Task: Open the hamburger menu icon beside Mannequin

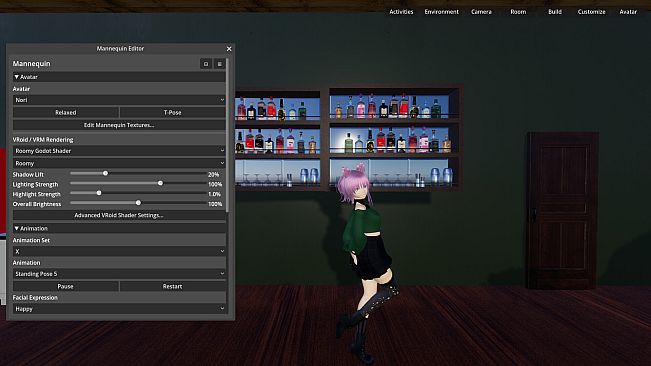Action: click(220, 64)
